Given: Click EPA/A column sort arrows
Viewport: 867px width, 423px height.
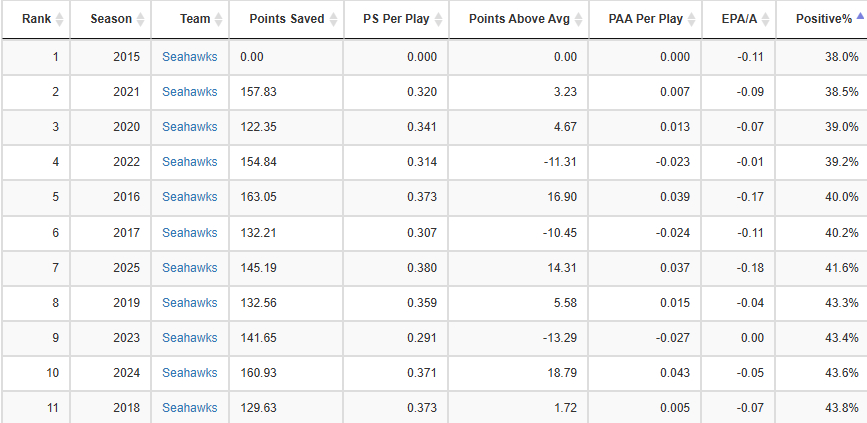Looking at the screenshot, I should 771,19.
